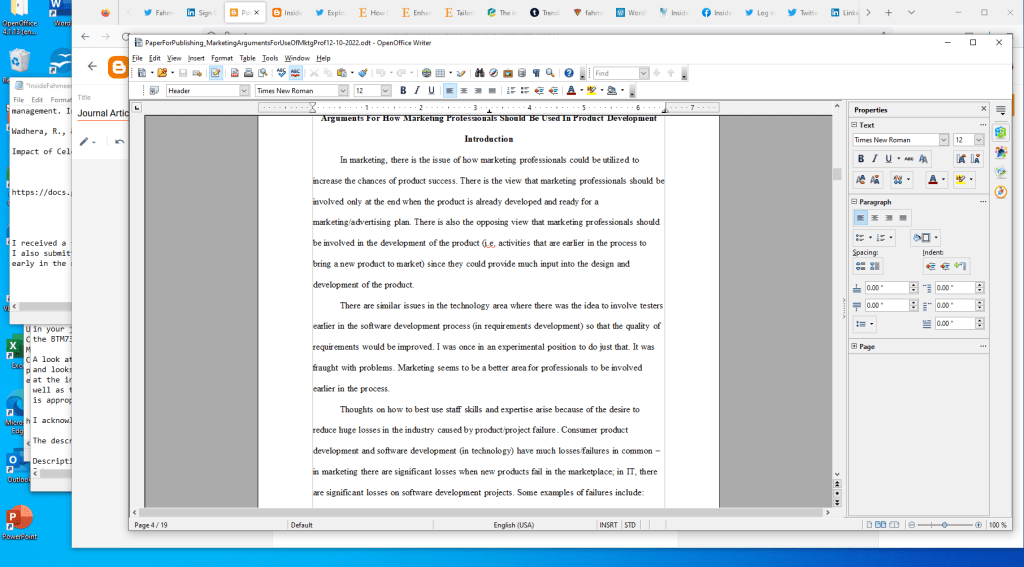This screenshot has width=1024, height=567.
Task: Open the Header paragraph style dropdown
Action: [x=244, y=91]
